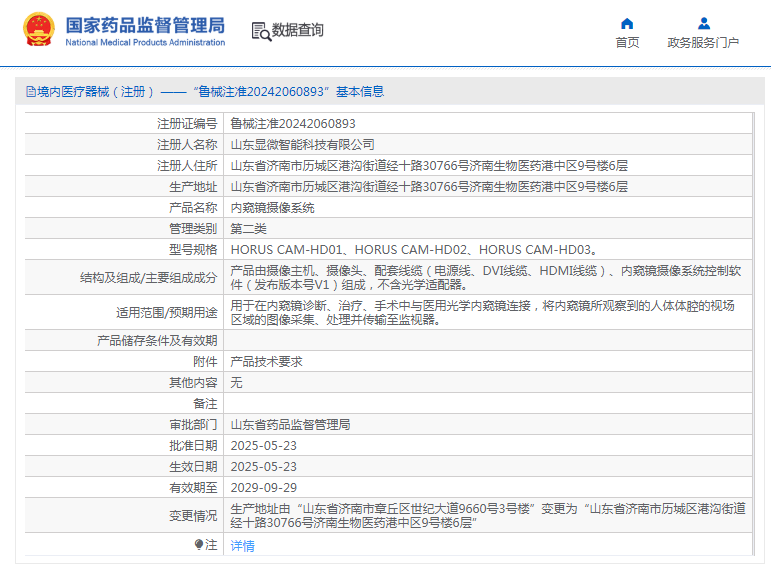Click expiry date value 2029-09-29
This screenshot has height=579, width=771.
(x=264, y=488)
